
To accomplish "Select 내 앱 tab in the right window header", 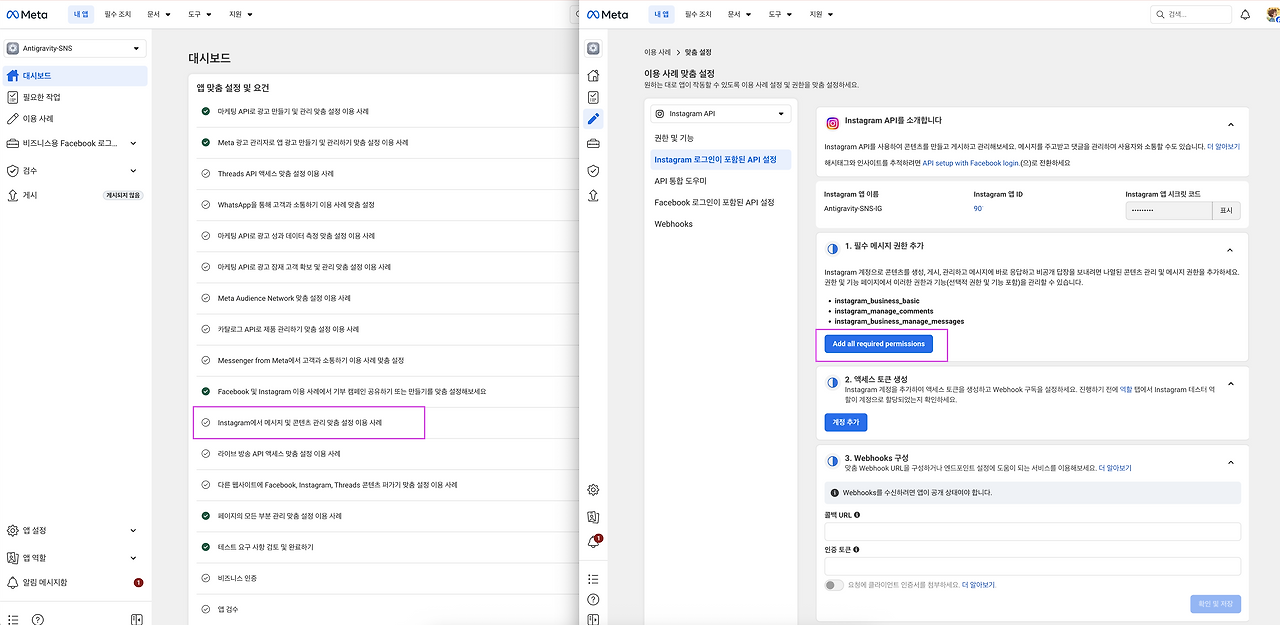I will 661,15.
